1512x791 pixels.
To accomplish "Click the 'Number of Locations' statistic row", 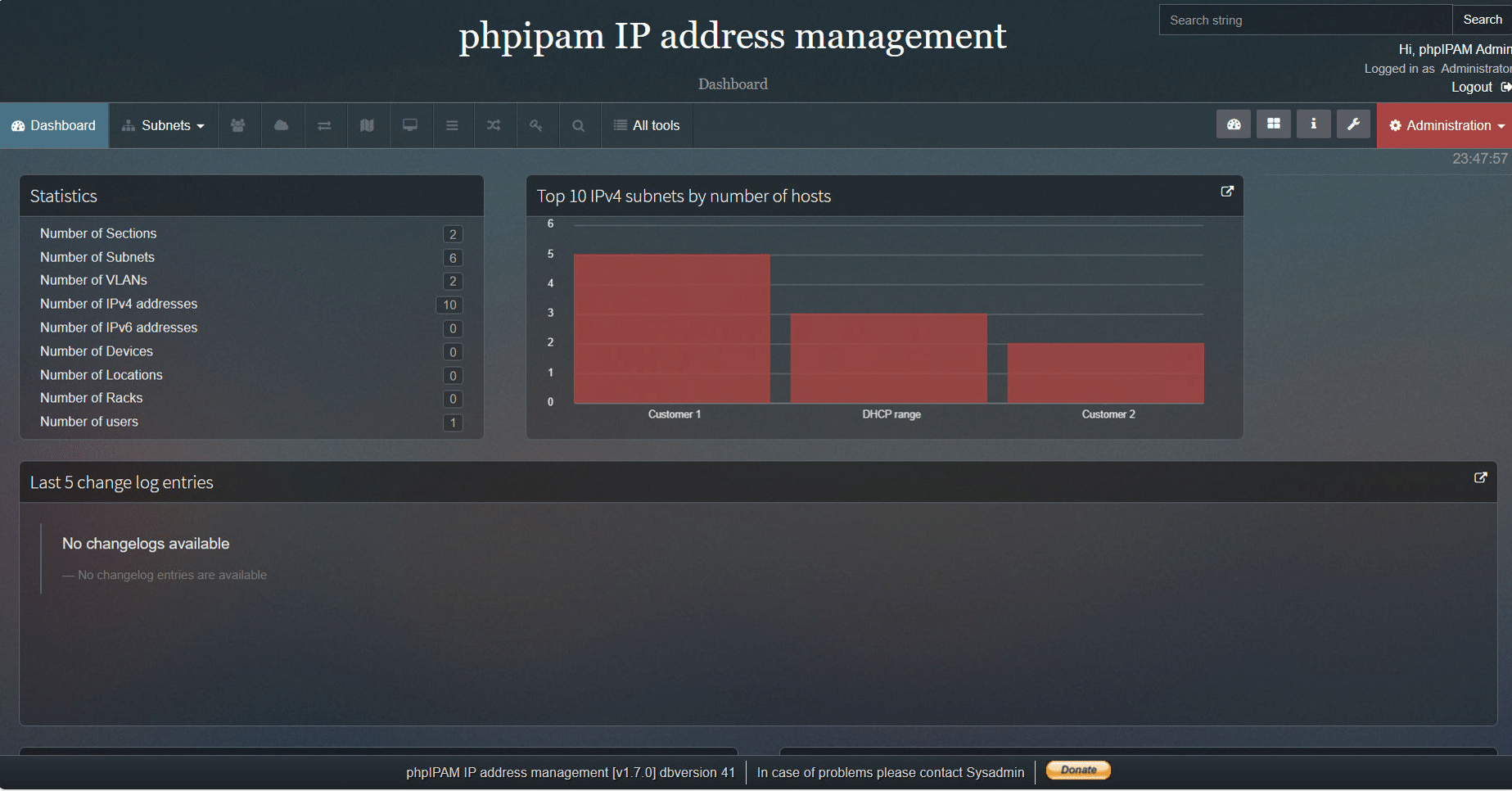I will 251,375.
